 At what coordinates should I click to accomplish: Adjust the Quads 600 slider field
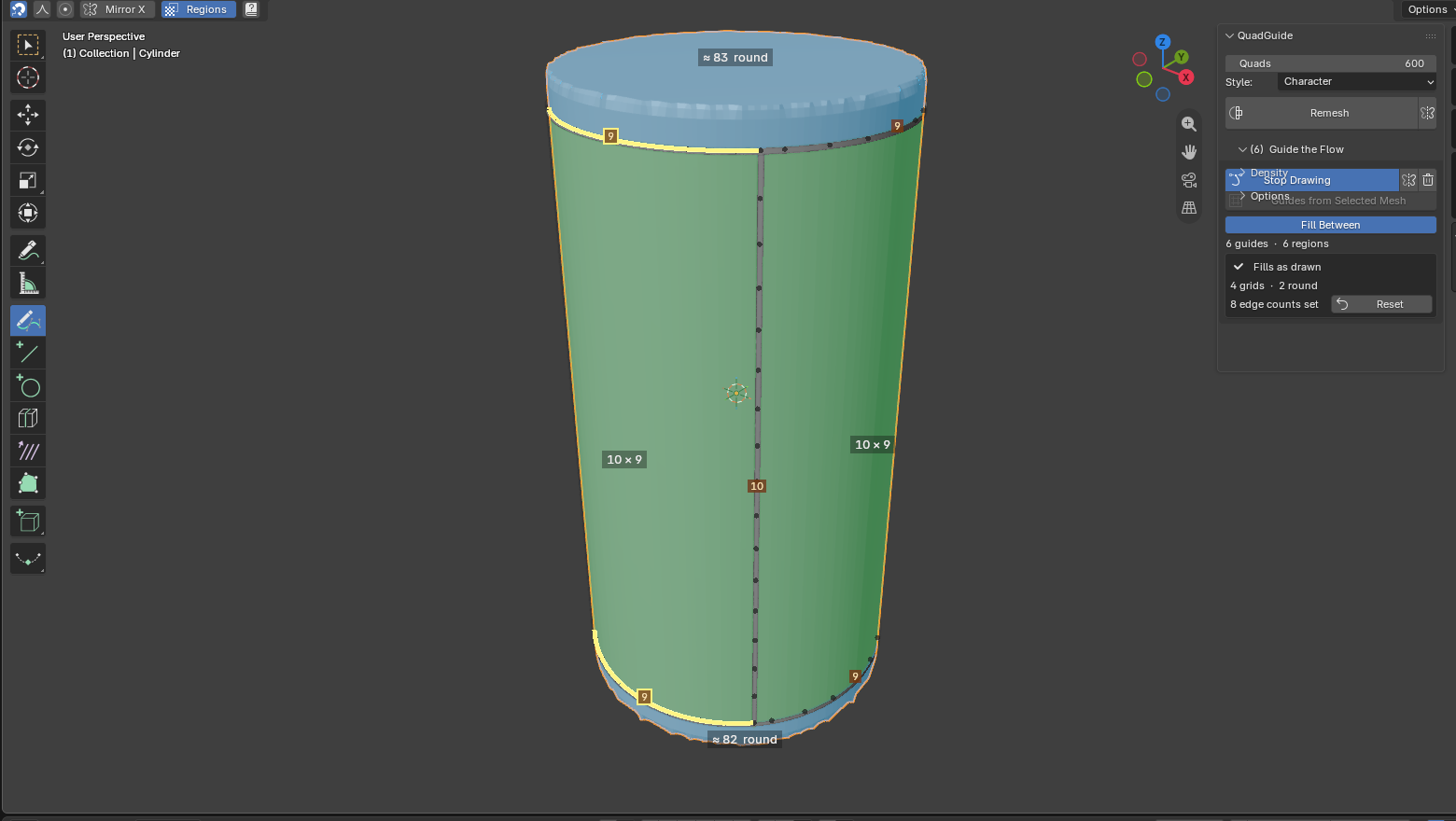pos(1330,63)
